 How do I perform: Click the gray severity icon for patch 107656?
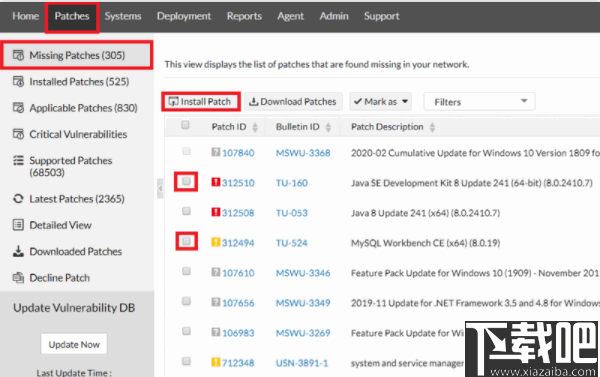pyautogui.click(x=216, y=302)
